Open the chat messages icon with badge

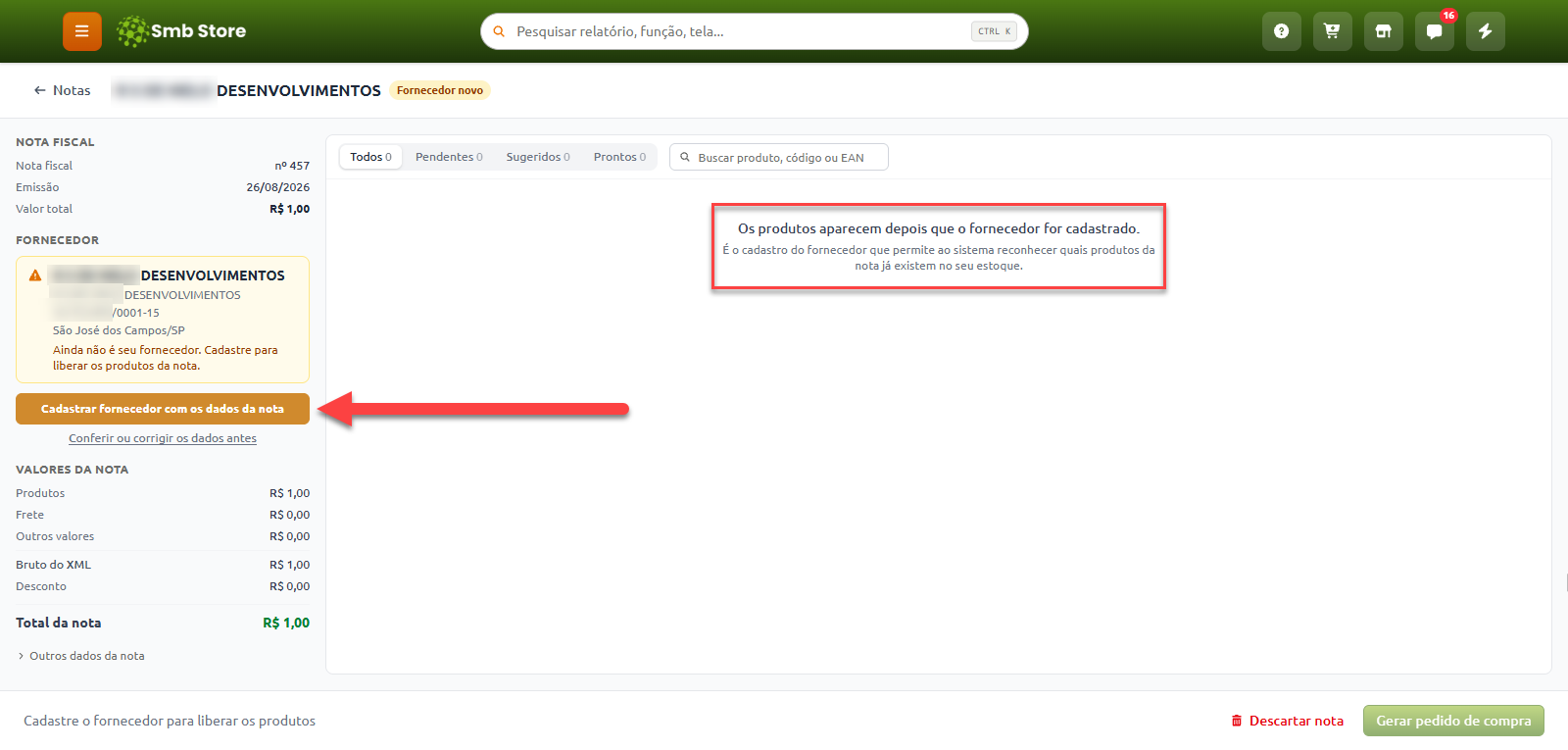click(1434, 31)
